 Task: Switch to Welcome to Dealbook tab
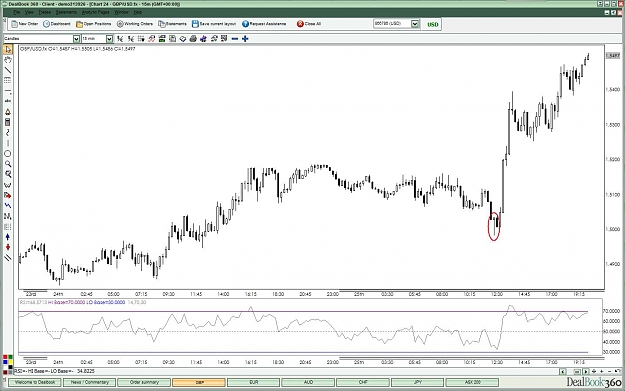(x=35, y=382)
